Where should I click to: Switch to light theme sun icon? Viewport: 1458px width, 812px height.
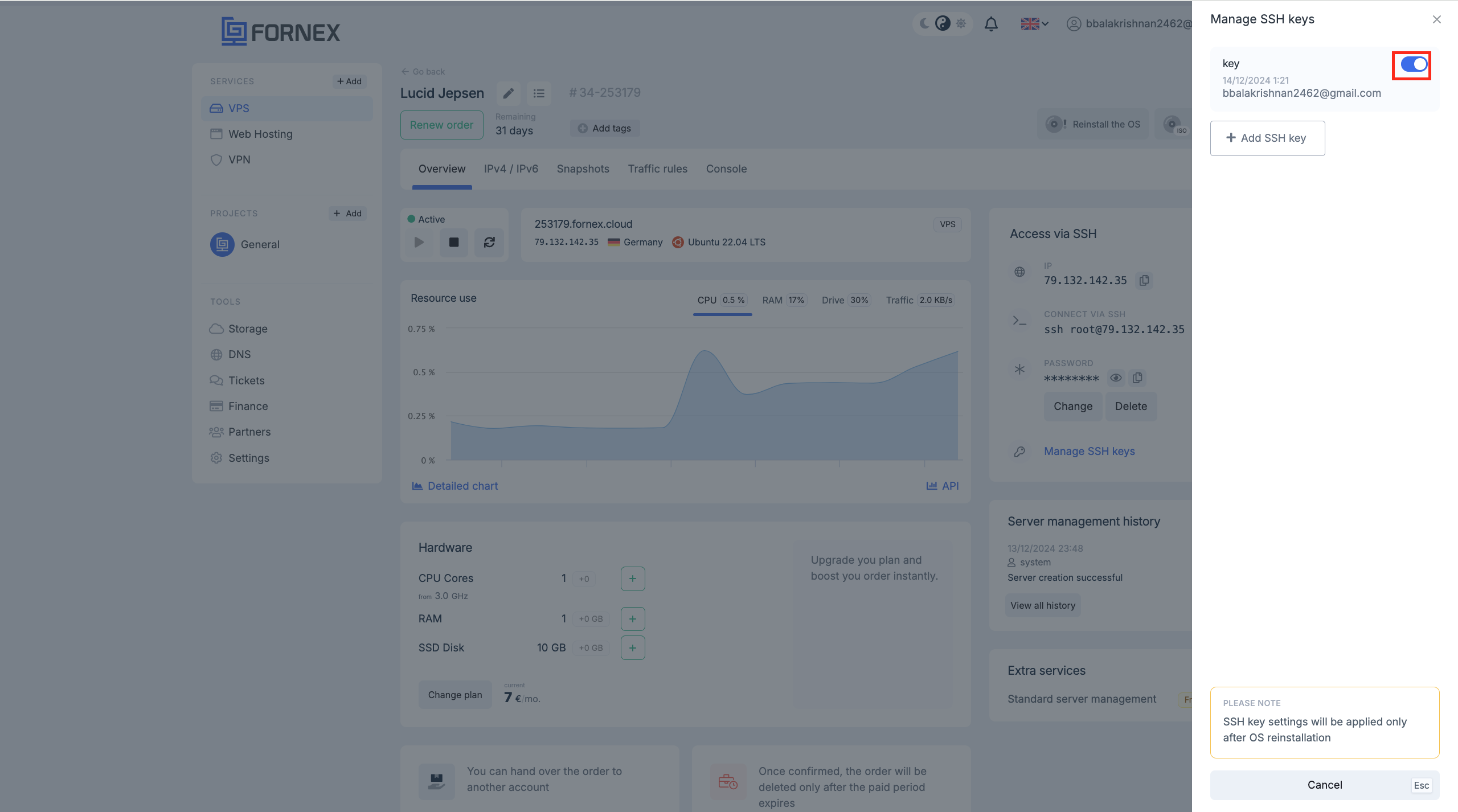tap(961, 23)
